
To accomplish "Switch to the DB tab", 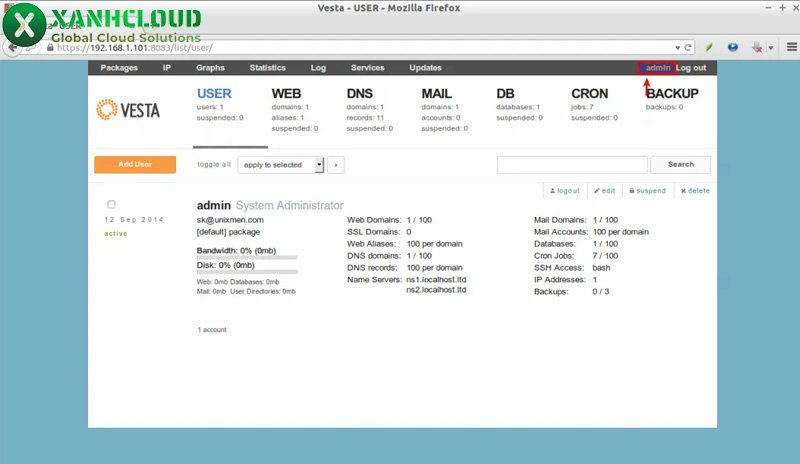I will click(505, 94).
